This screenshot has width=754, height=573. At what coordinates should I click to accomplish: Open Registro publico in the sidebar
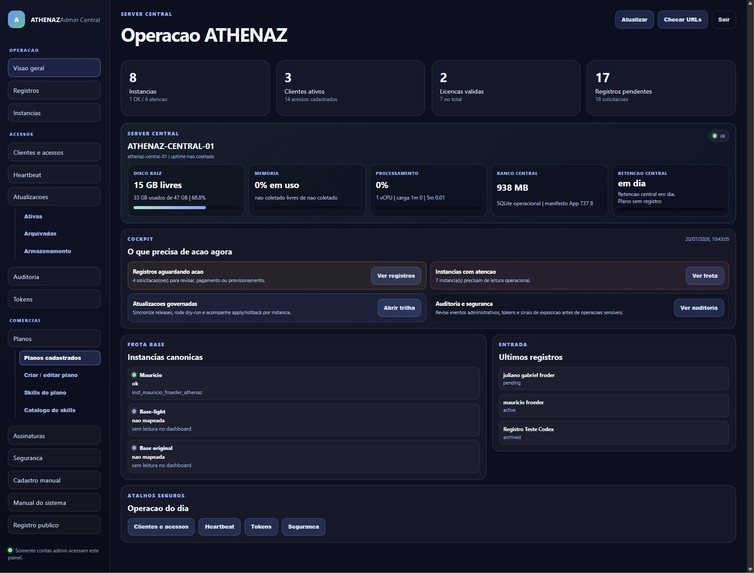54,525
